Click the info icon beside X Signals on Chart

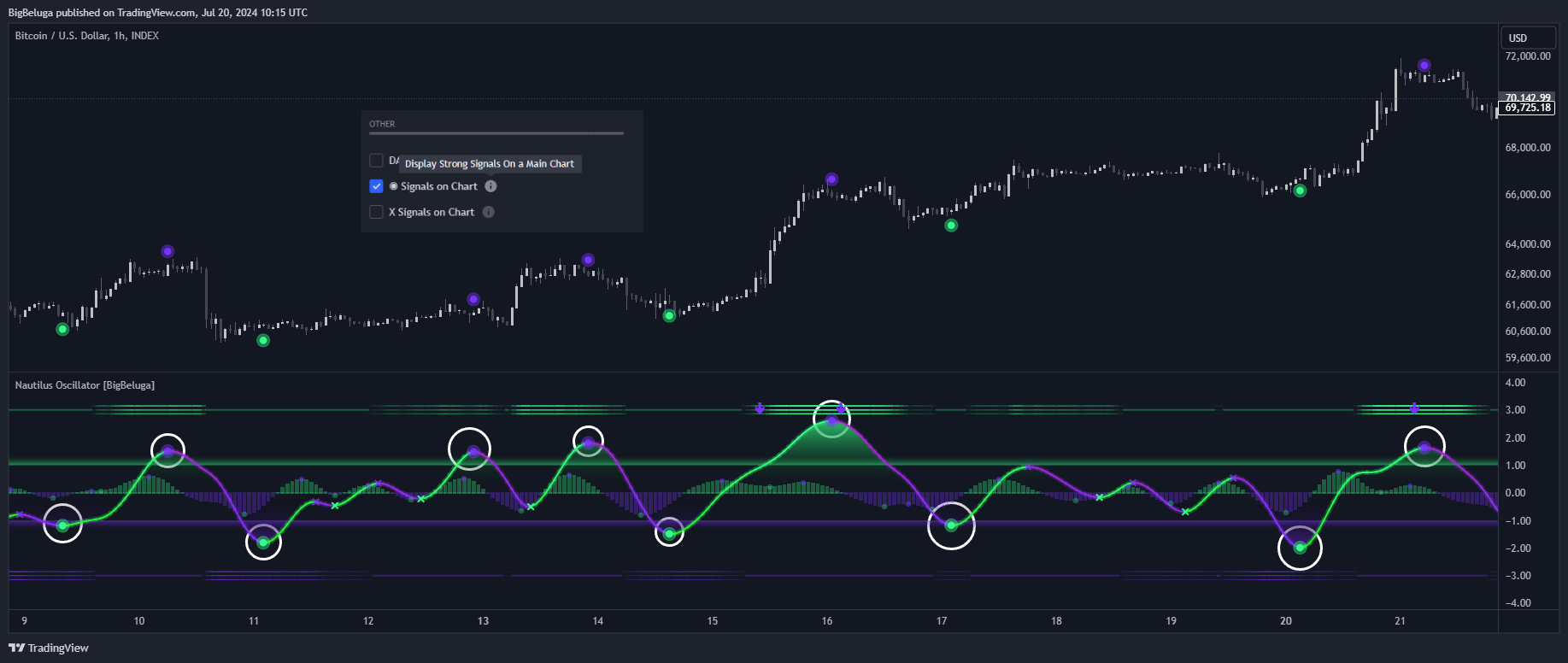click(489, 212)
